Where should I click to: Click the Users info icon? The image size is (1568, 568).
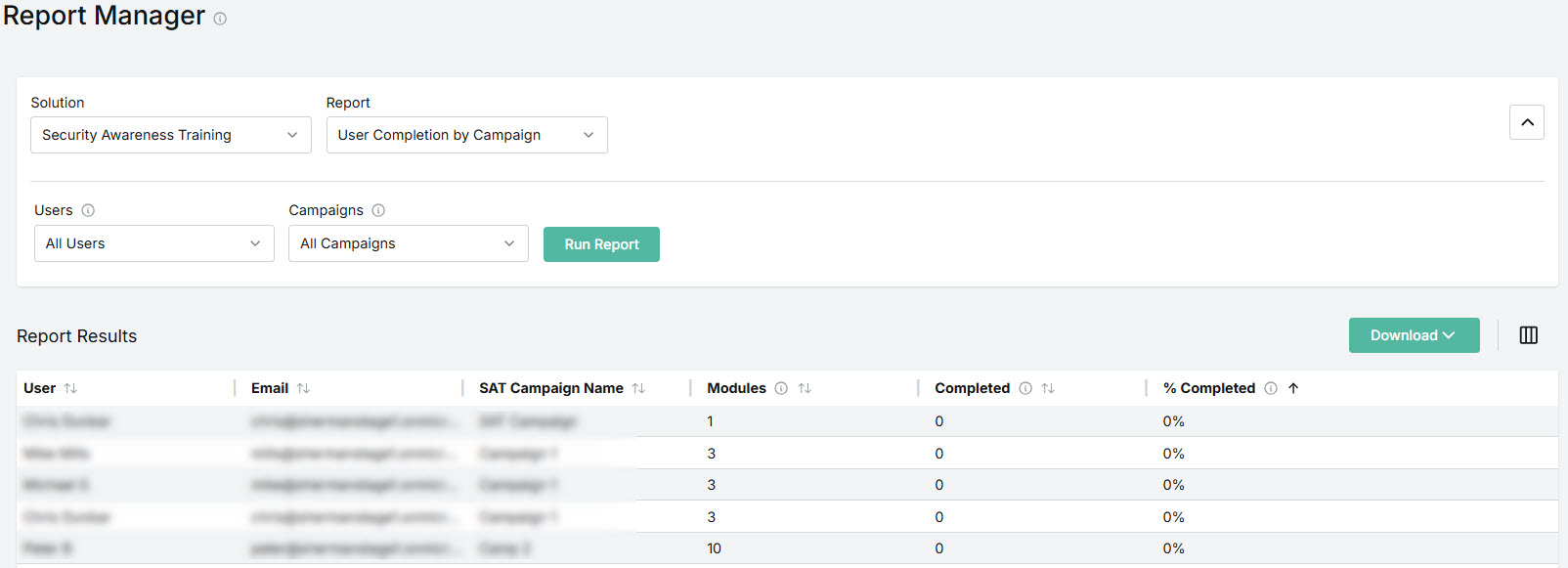pos(88,210)
